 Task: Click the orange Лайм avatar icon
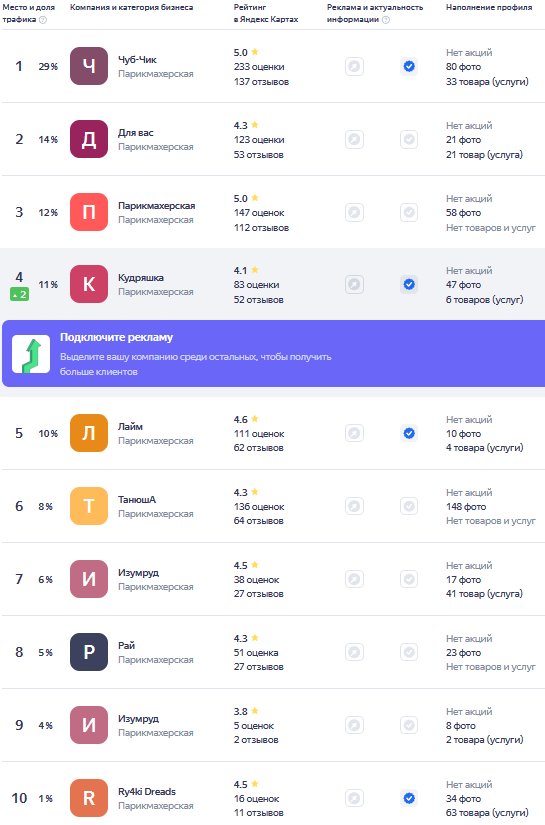coord(89,433)
